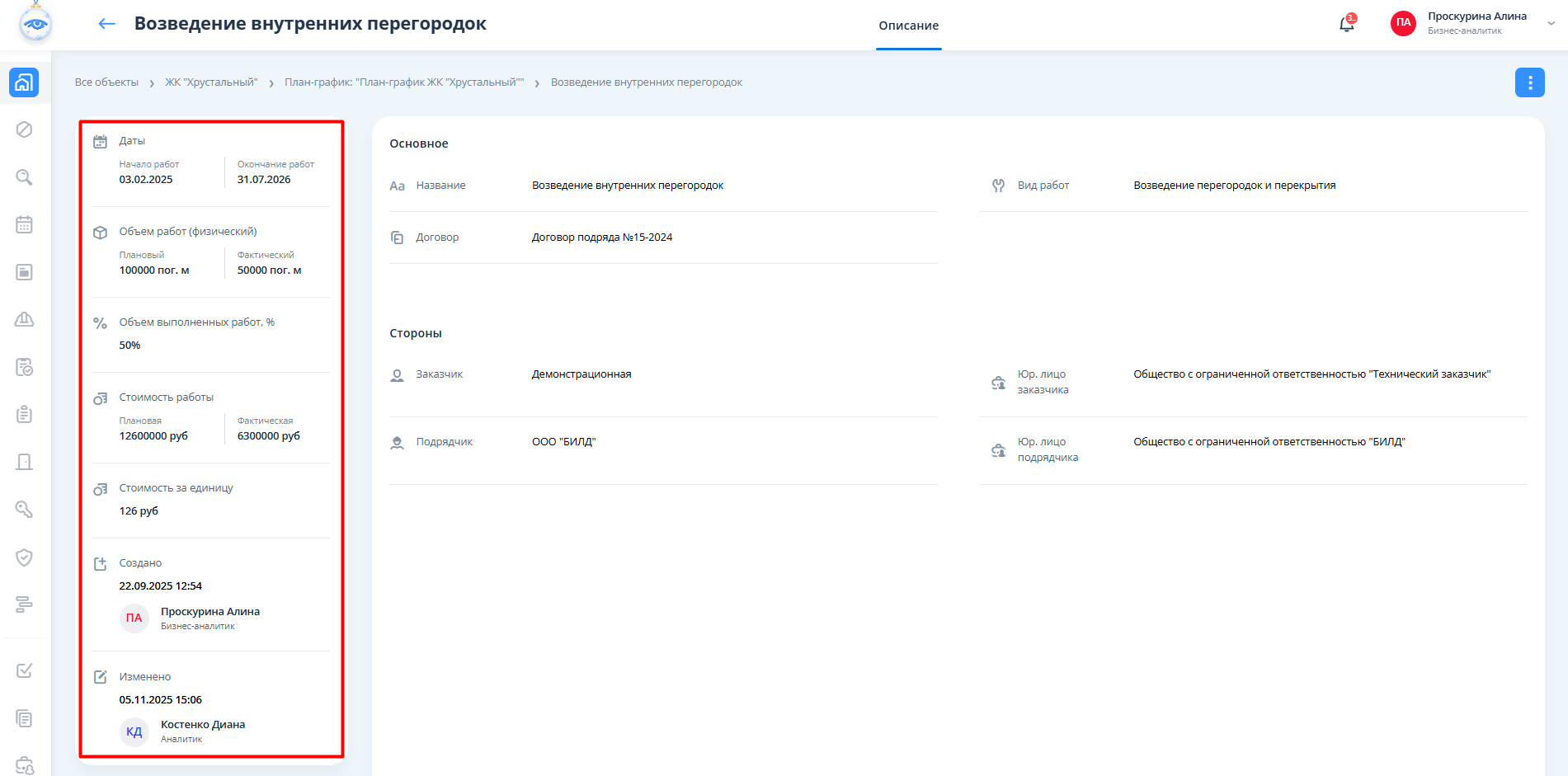
Task: Open the three-dot actions menu
Action: pos(1529,82)
